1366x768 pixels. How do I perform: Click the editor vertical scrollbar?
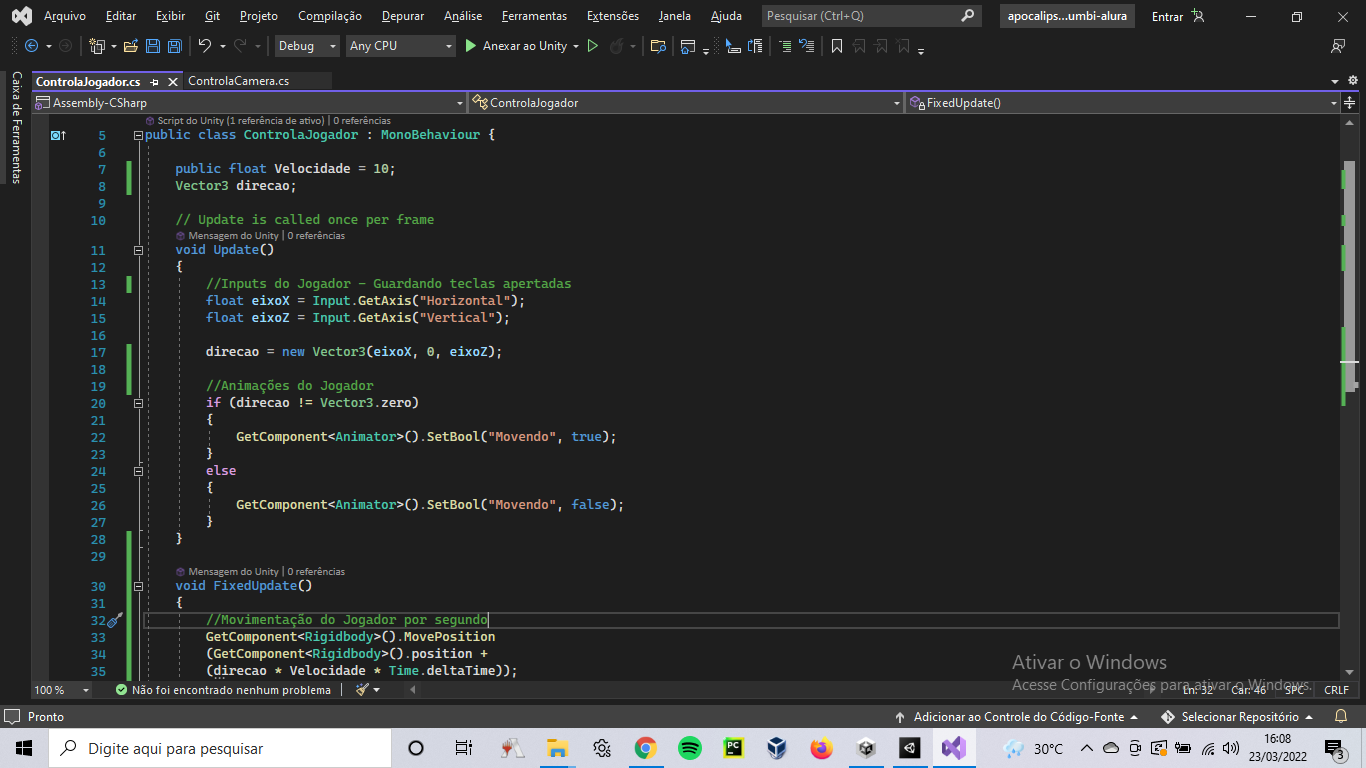point(1349,395)
